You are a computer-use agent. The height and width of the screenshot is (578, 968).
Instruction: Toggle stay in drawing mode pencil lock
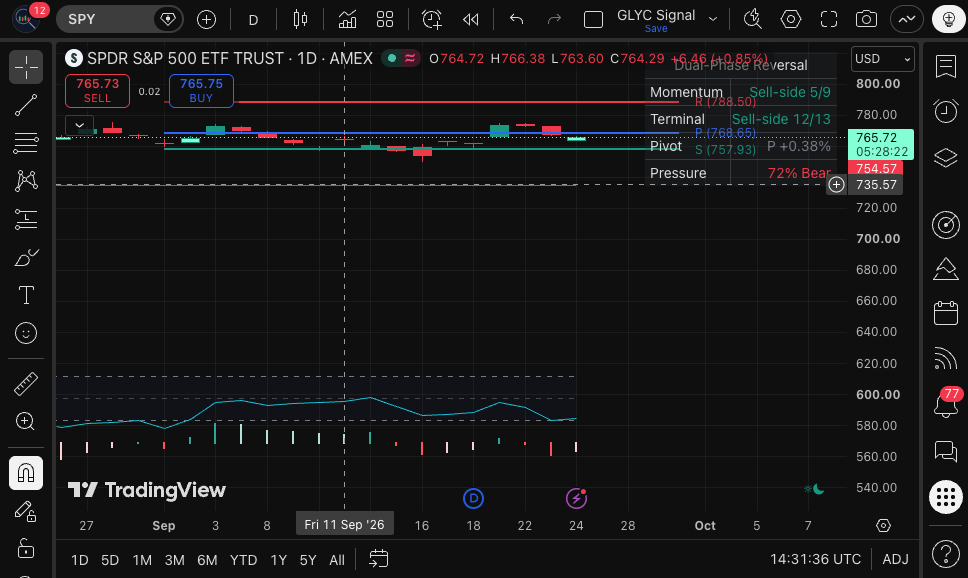[x=26, y=511]
